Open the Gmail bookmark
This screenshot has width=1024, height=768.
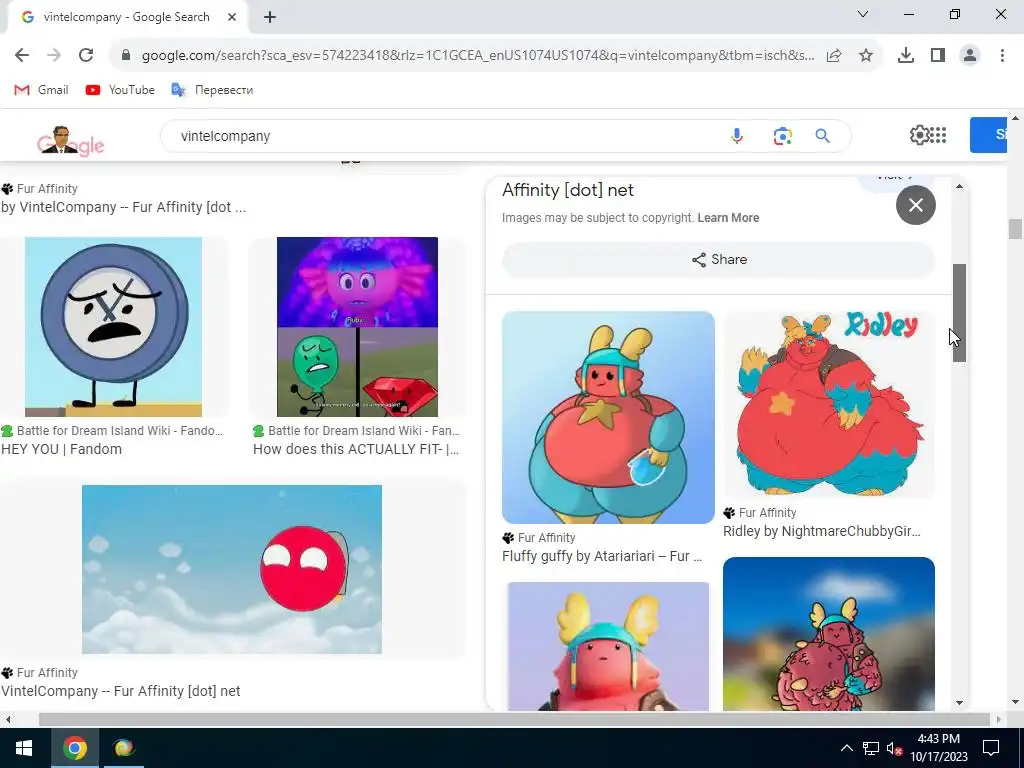(41, 89)
